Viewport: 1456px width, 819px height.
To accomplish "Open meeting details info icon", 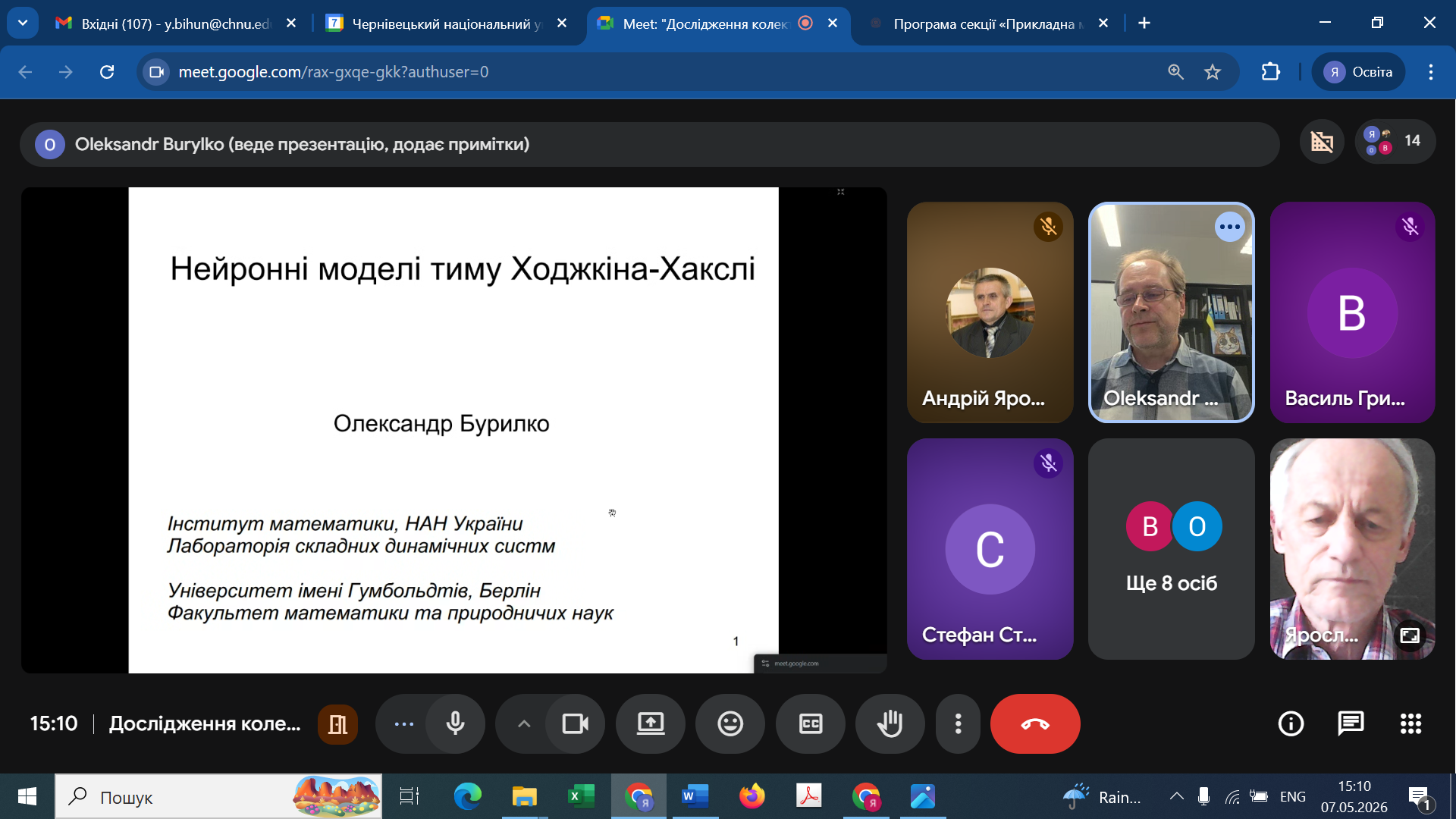I will (x=1291, y=723).
